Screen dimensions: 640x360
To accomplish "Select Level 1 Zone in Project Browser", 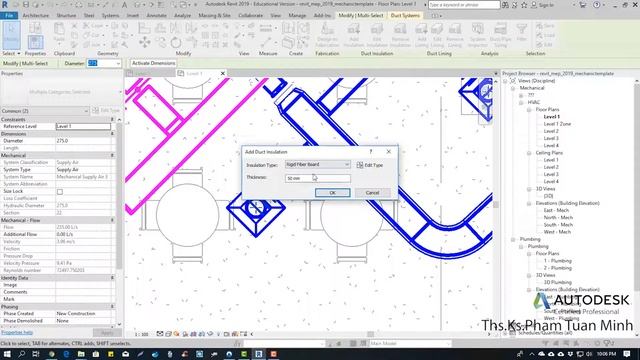I will click(x=557, y=124).
